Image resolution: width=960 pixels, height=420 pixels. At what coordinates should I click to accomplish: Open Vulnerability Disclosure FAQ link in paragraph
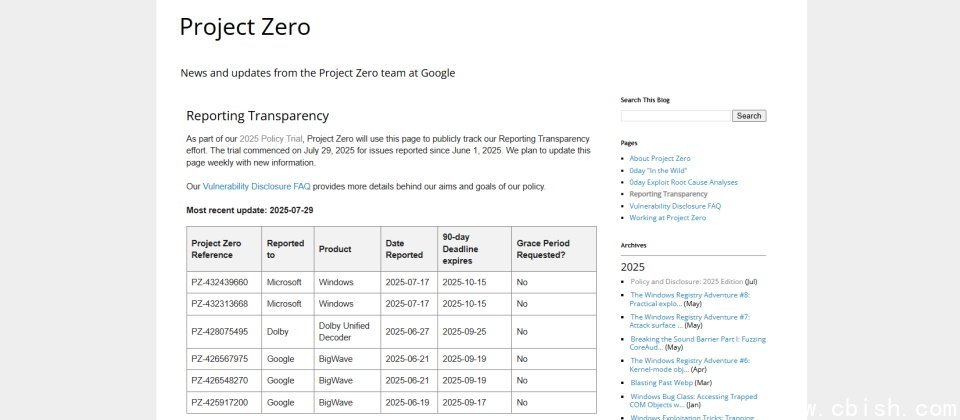[x=256, y=186]
